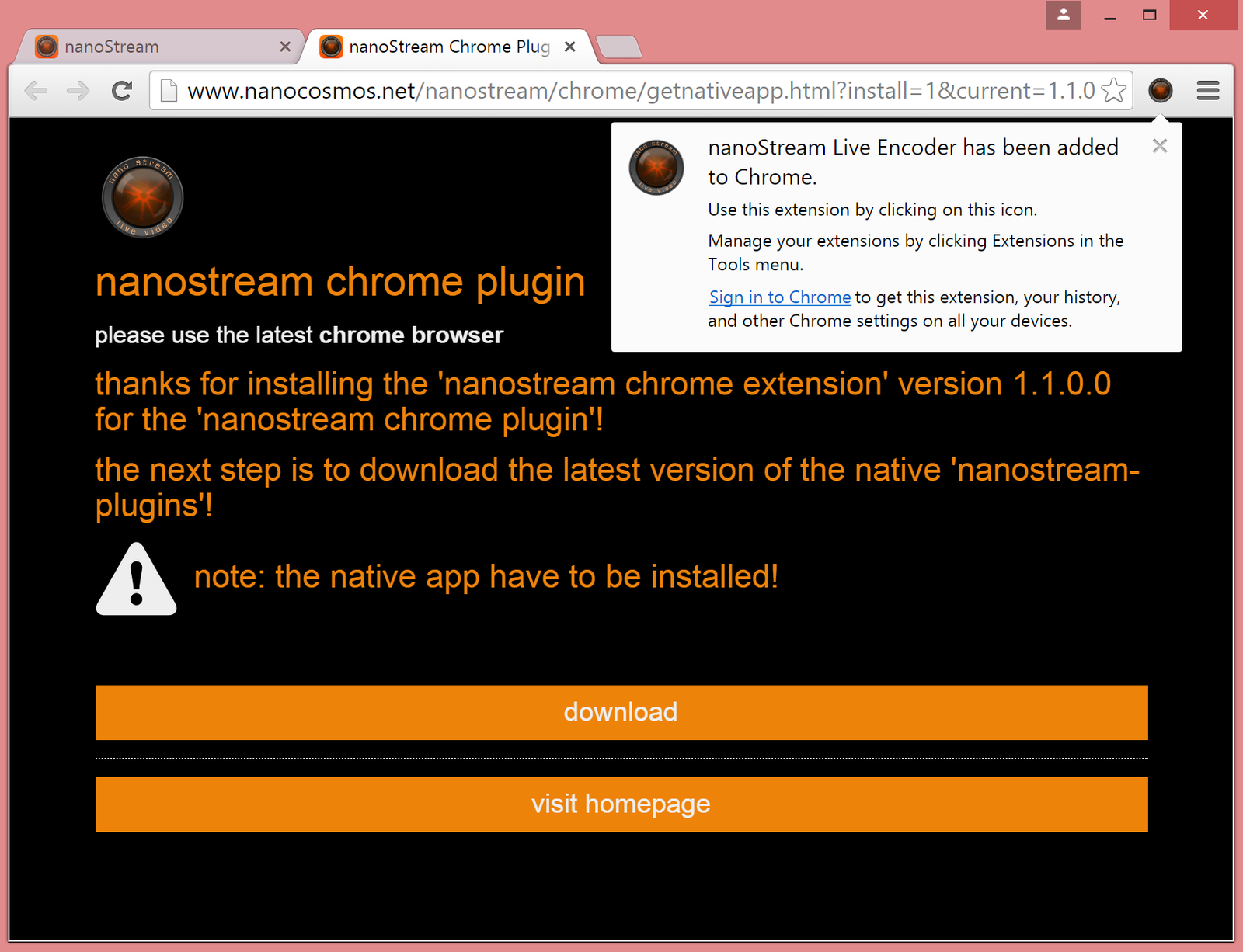Click the visit homepage button
The width and height of the screenshot is (1243, 952).
point(621,804)
